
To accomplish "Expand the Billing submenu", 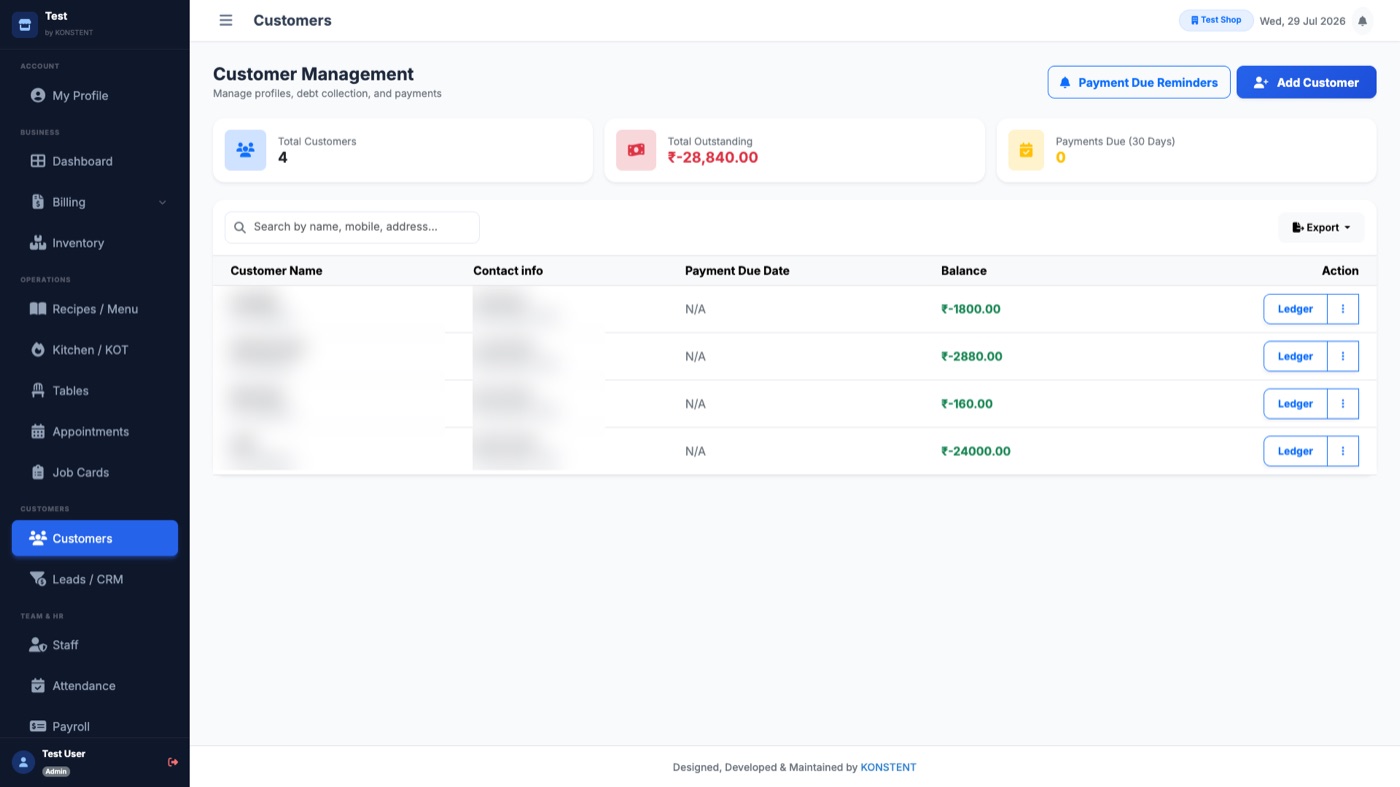I will coord(95,202).
